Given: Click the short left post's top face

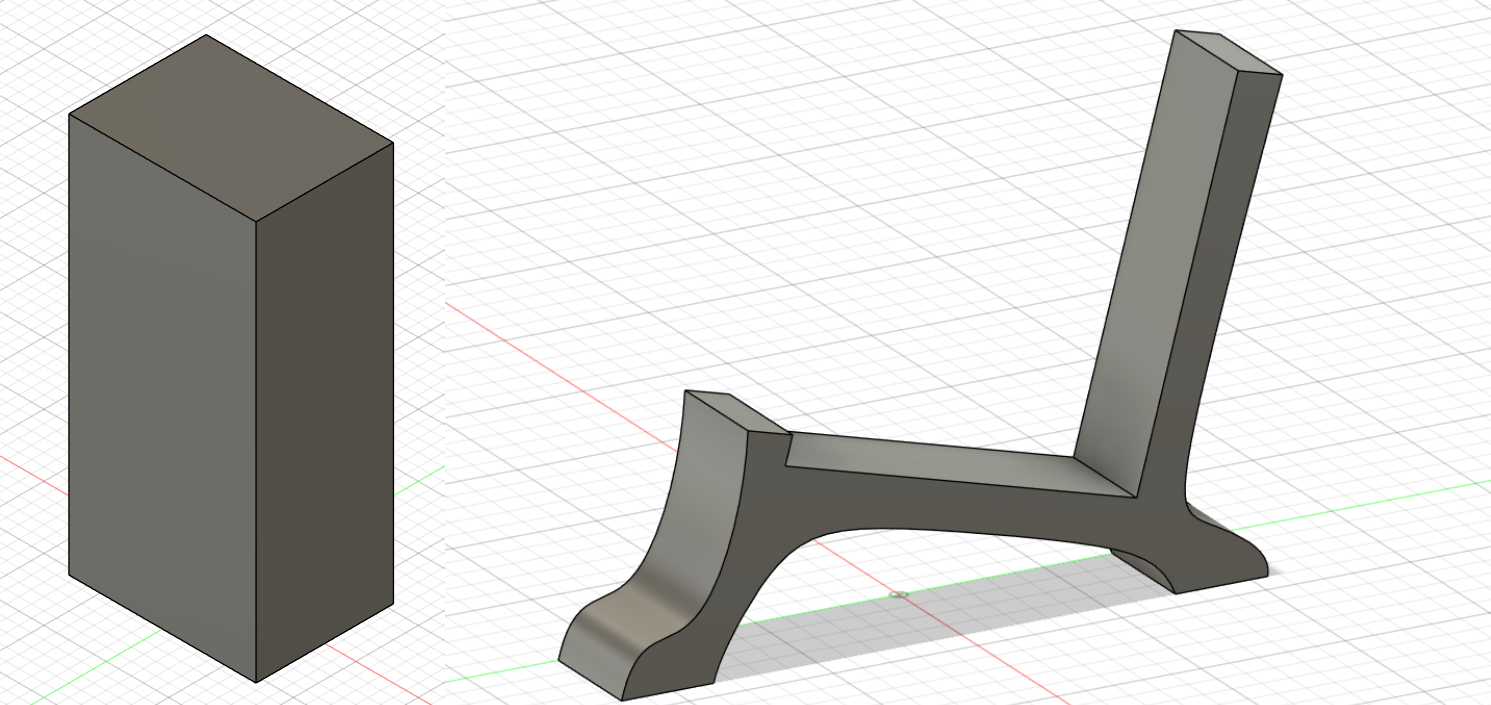Looking at the screenshot, I should click(735, 412).
